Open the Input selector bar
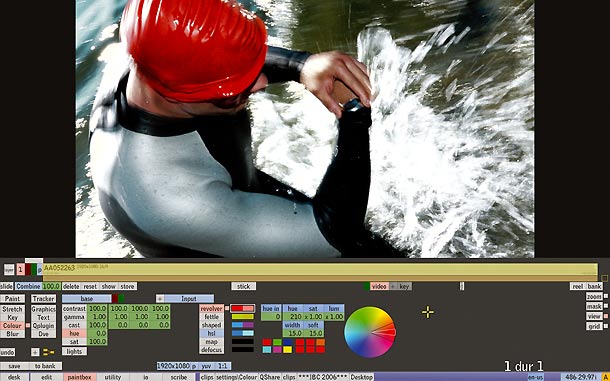 coord(189,299)
